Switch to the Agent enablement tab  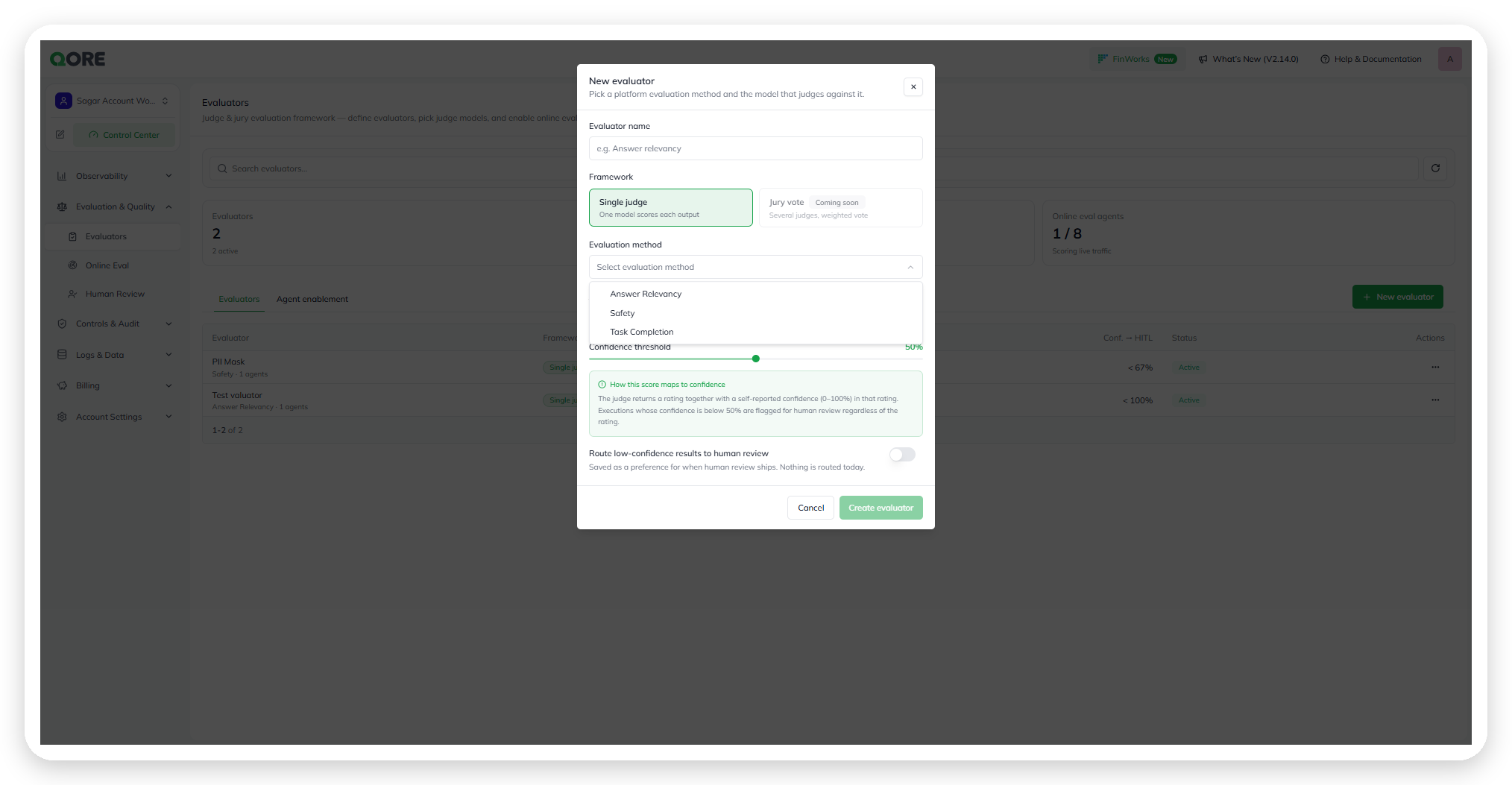tap(312, 299)
